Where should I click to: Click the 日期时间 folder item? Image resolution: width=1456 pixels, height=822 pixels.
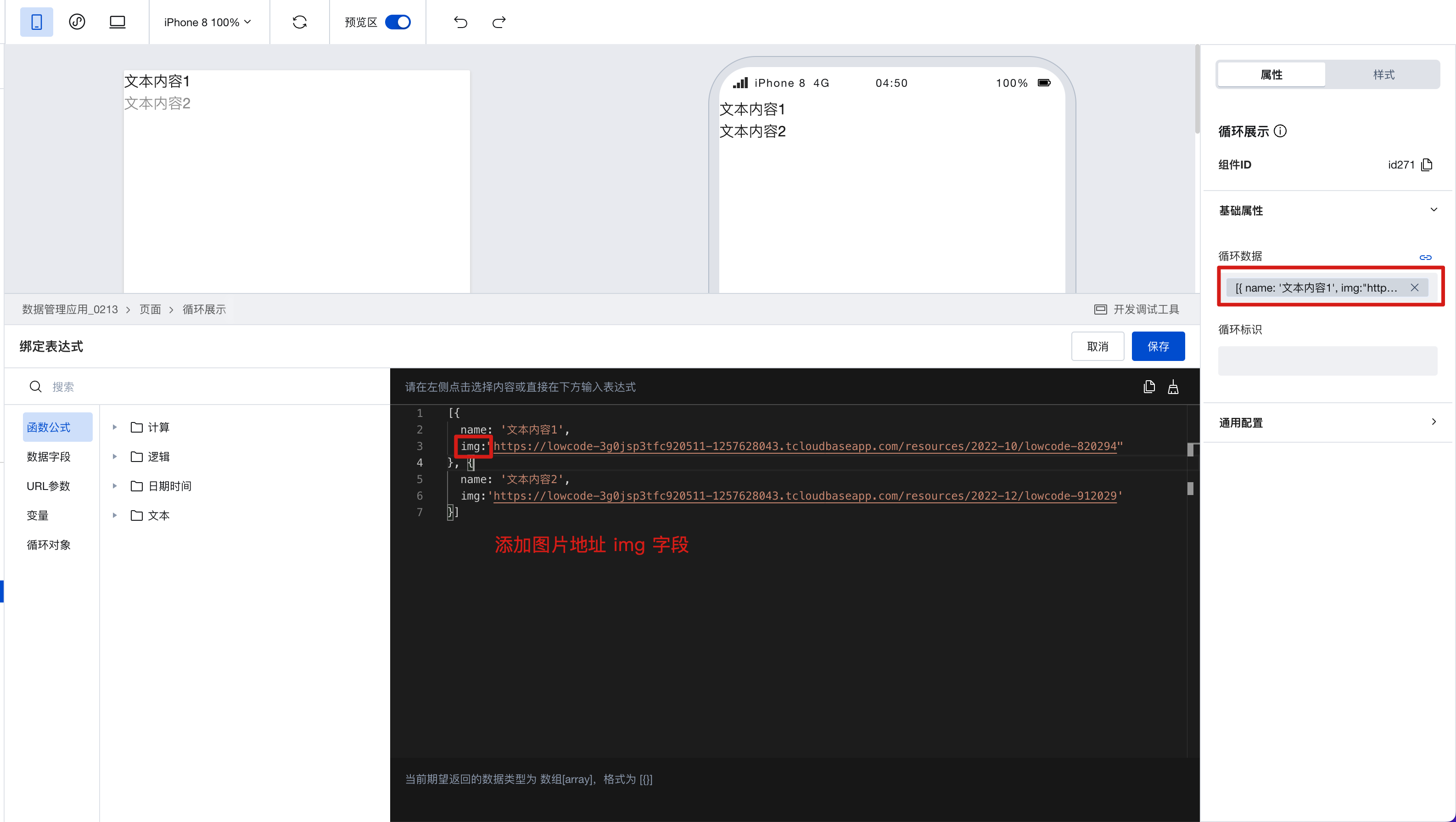[161, 486]
